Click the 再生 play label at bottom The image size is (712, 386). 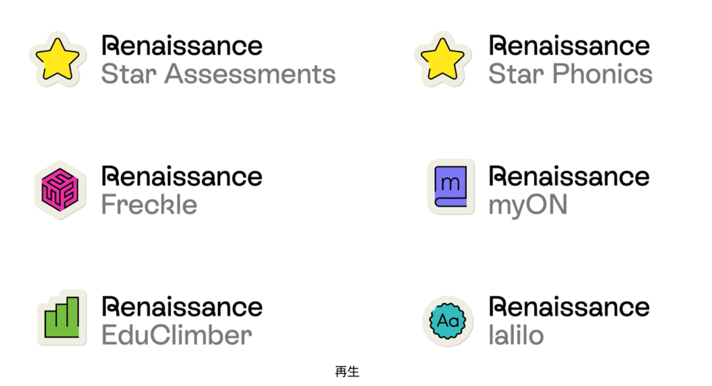347,371
